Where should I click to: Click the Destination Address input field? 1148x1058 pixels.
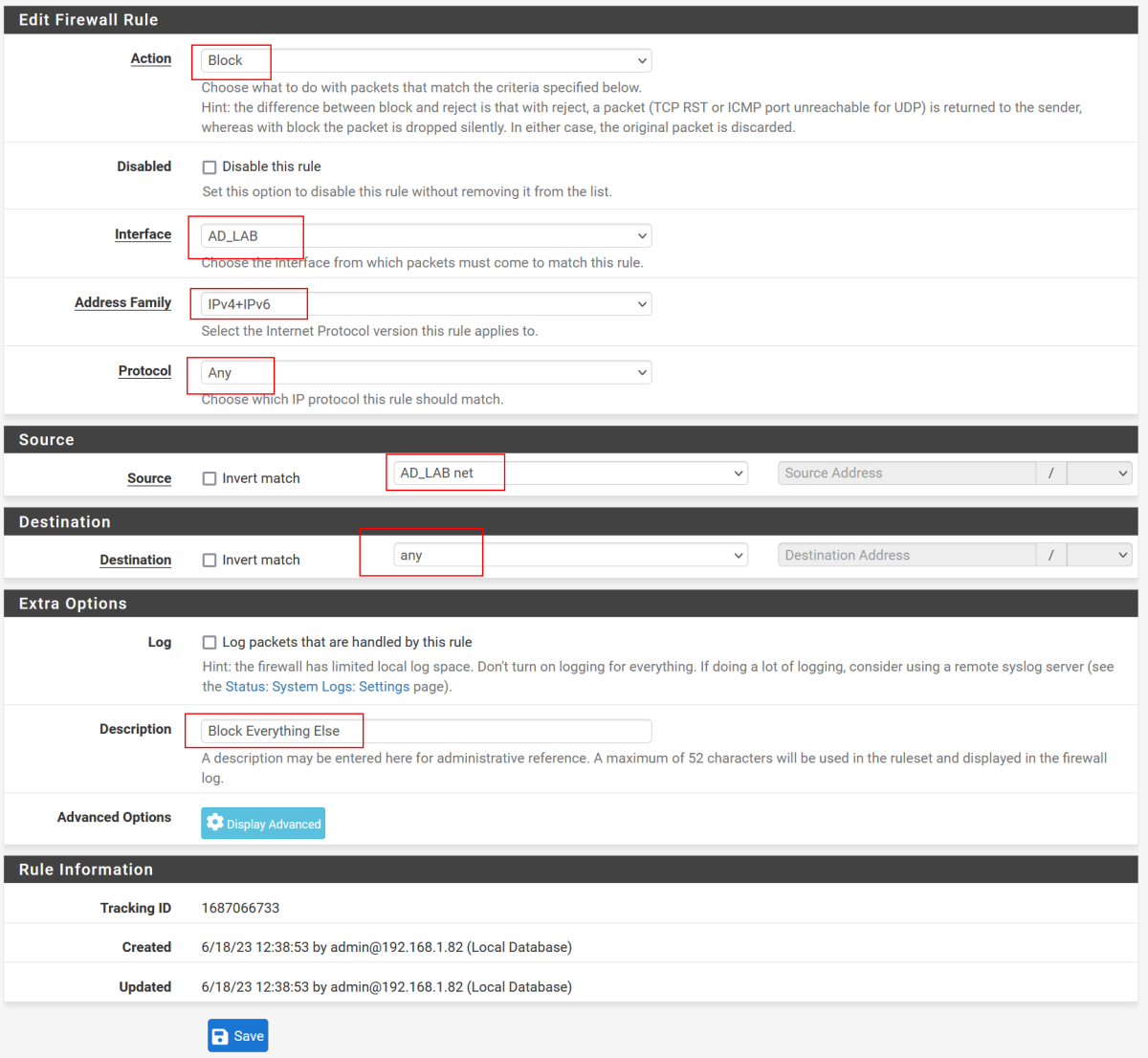pyautogui.click(x=906, y=556)
